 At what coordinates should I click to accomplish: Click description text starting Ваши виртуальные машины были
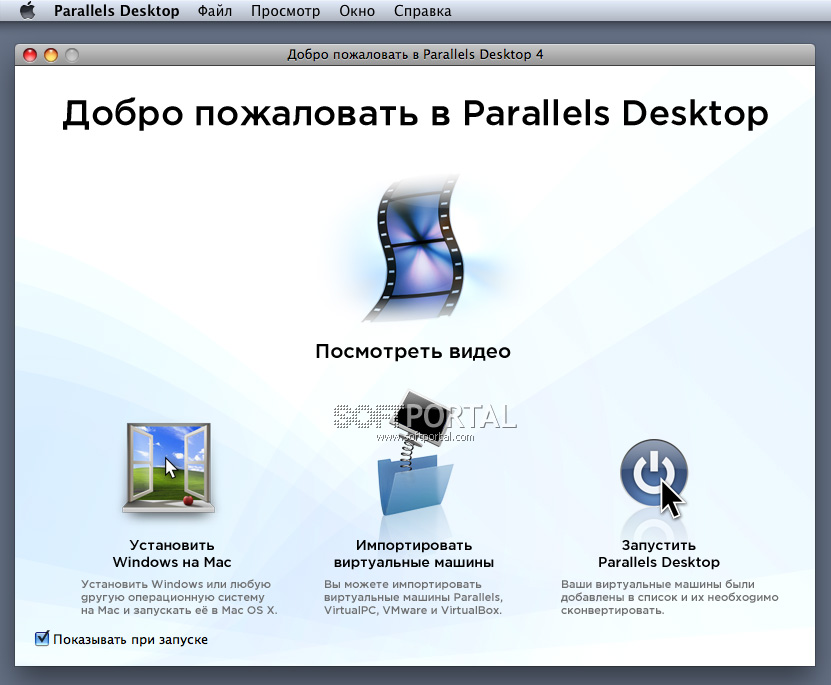tap(669, 597)
